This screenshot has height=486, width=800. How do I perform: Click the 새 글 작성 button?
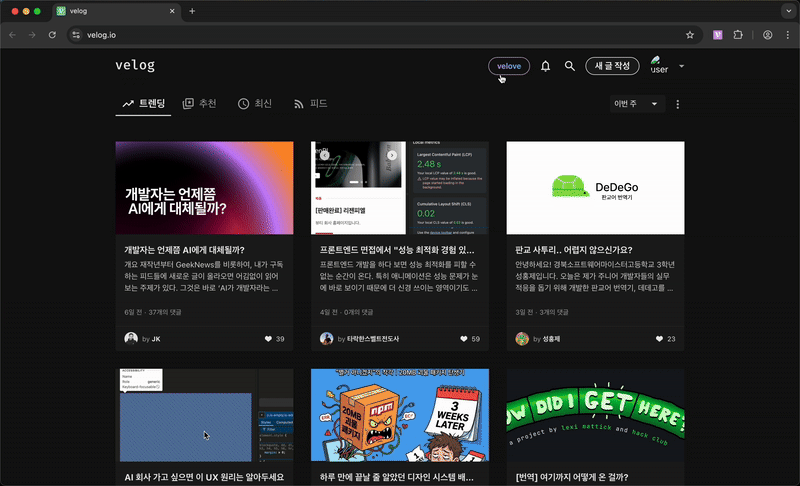coord(612,66)
